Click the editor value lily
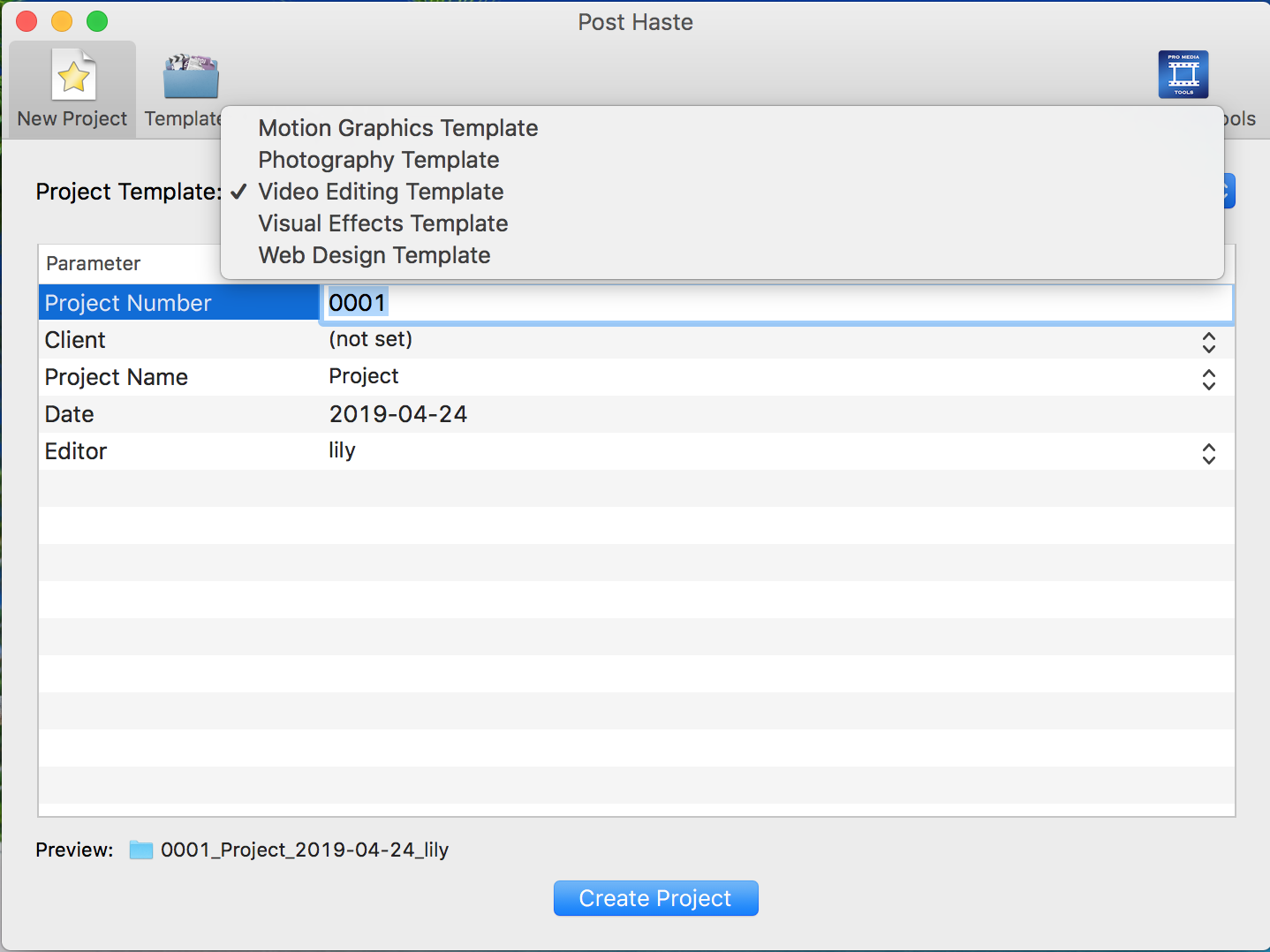This screenshot has width=1270, height=952. tap(342, 450)
